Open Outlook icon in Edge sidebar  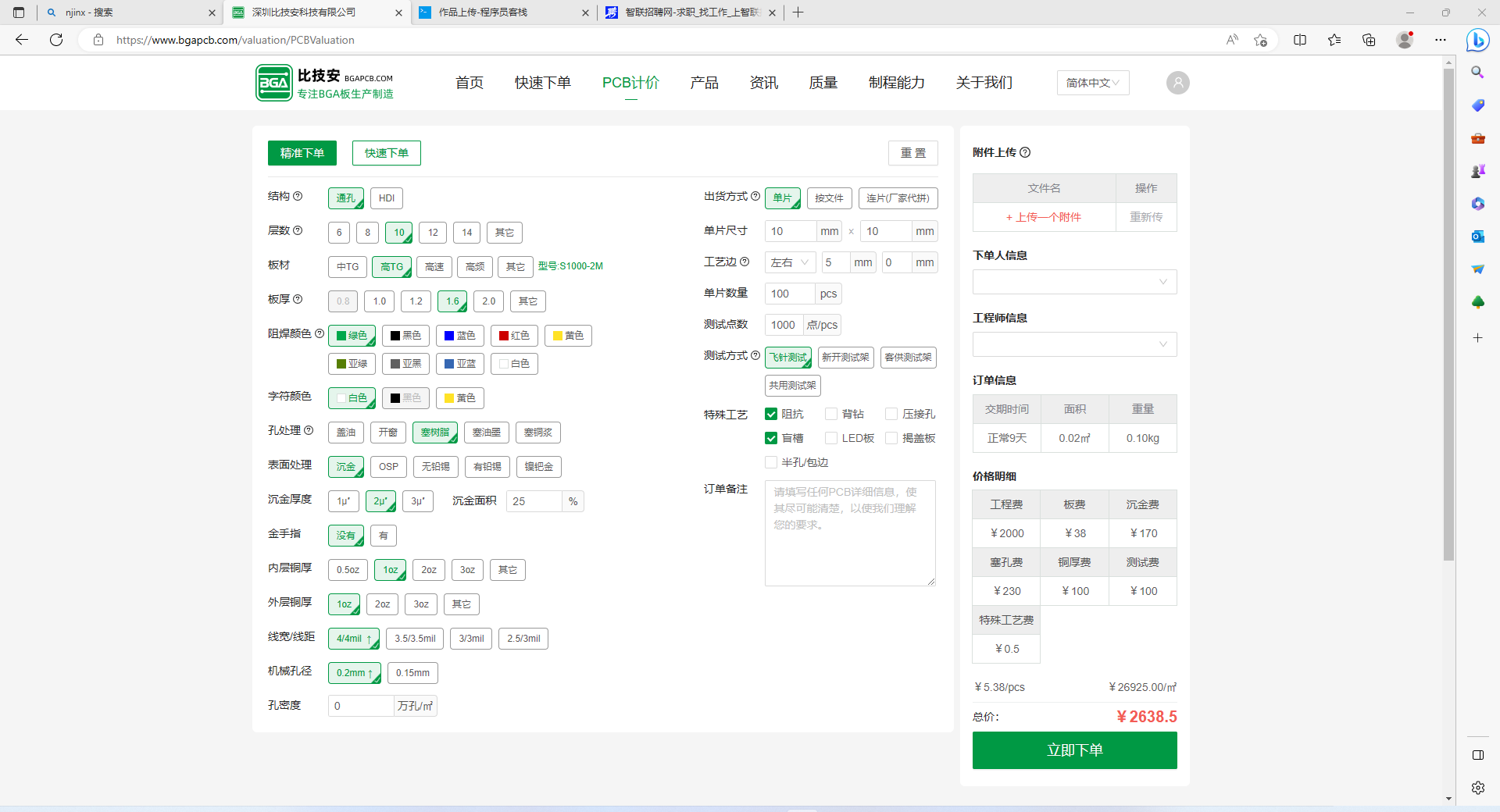(1477, 237)
